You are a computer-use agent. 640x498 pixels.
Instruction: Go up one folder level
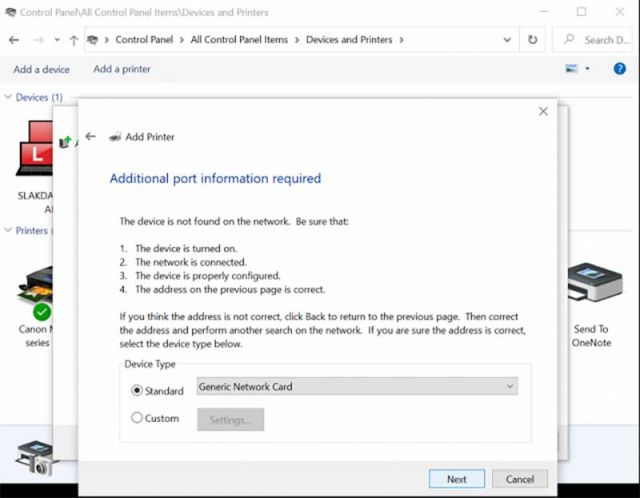pyautogui.click(x=73, y=40)
